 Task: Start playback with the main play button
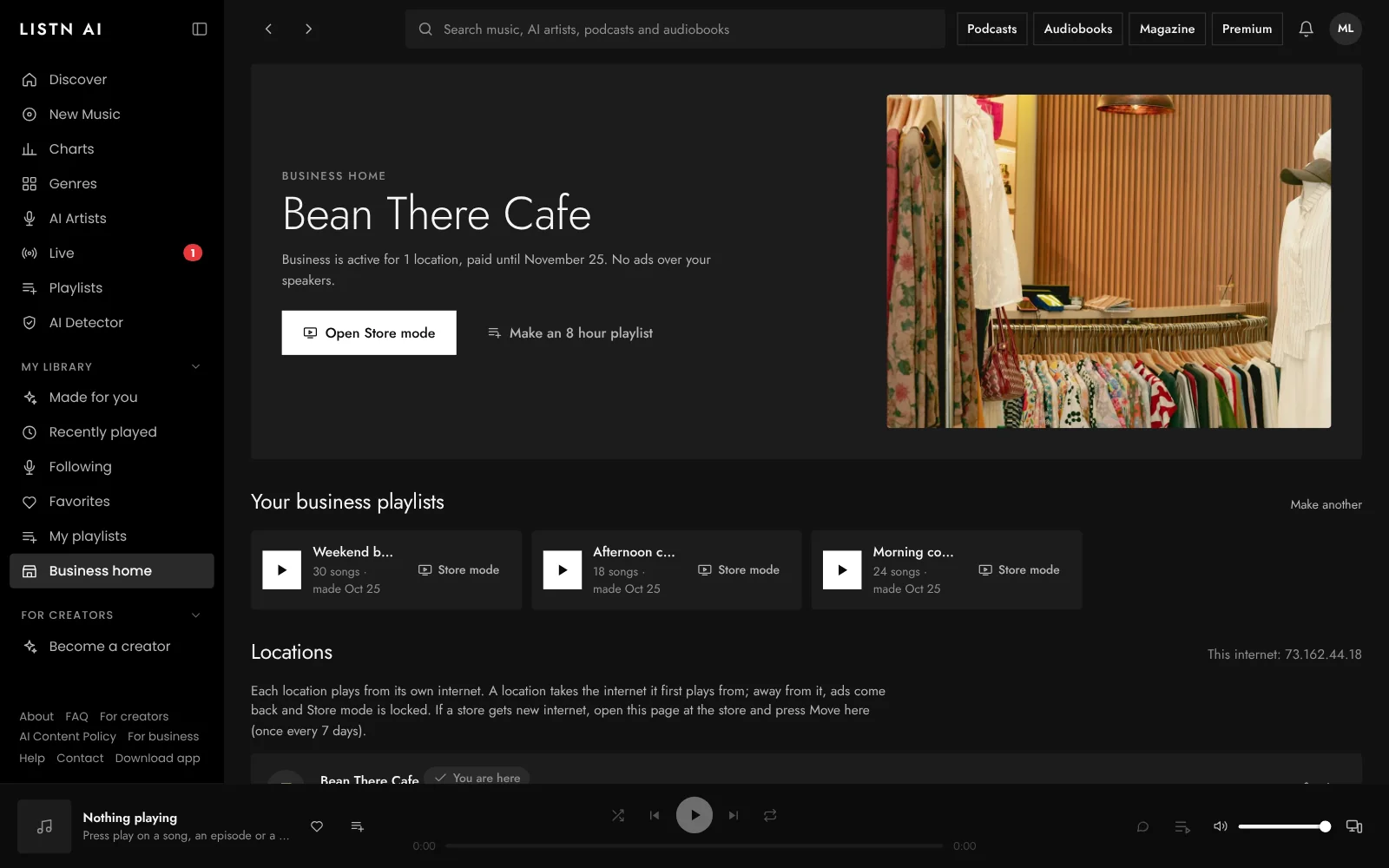[x=694, y=815]
